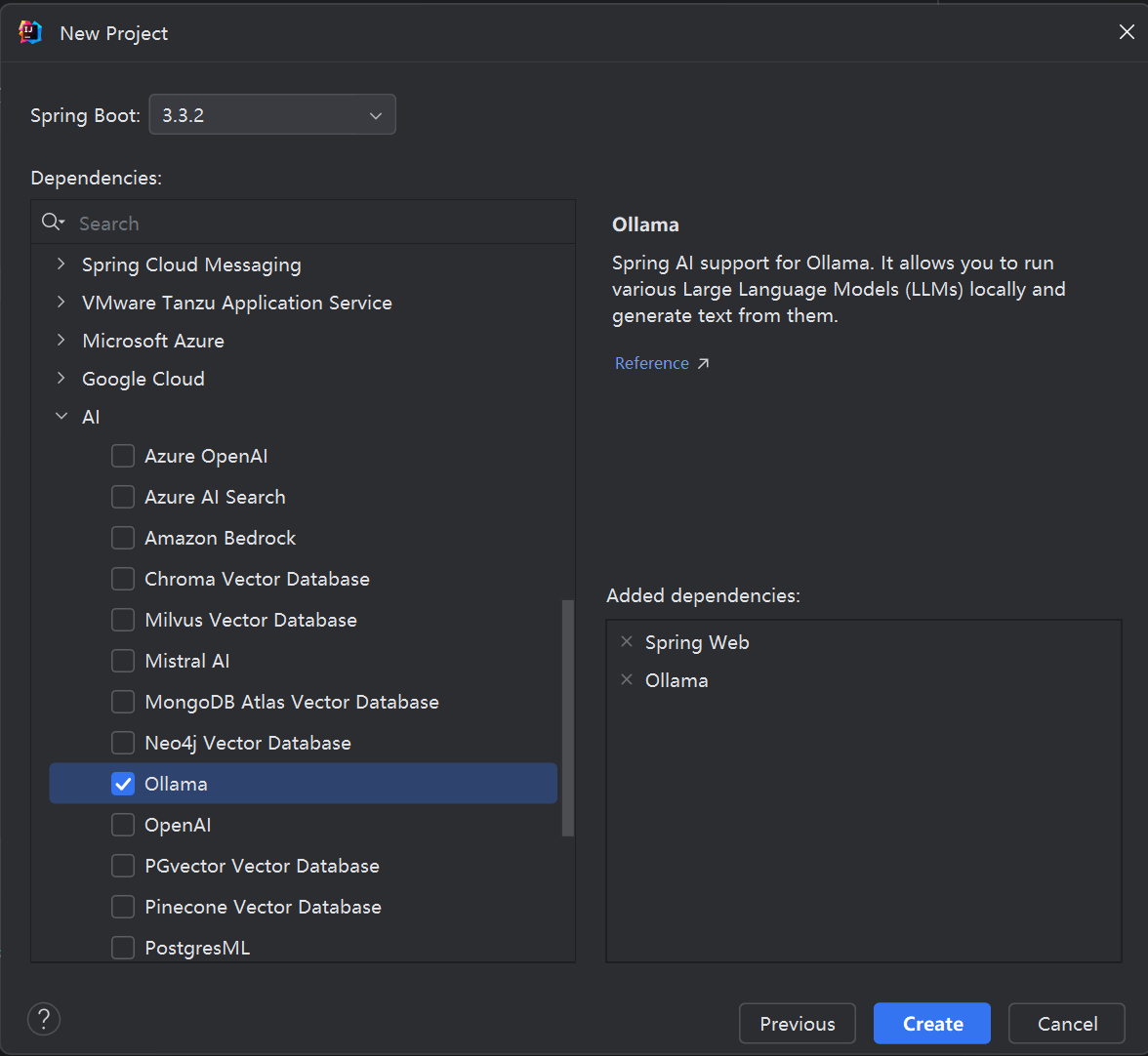1148x1056 pixels.
Task: Uncheck the Ollama dependency checkbox
Action: [x=123, y=784]
